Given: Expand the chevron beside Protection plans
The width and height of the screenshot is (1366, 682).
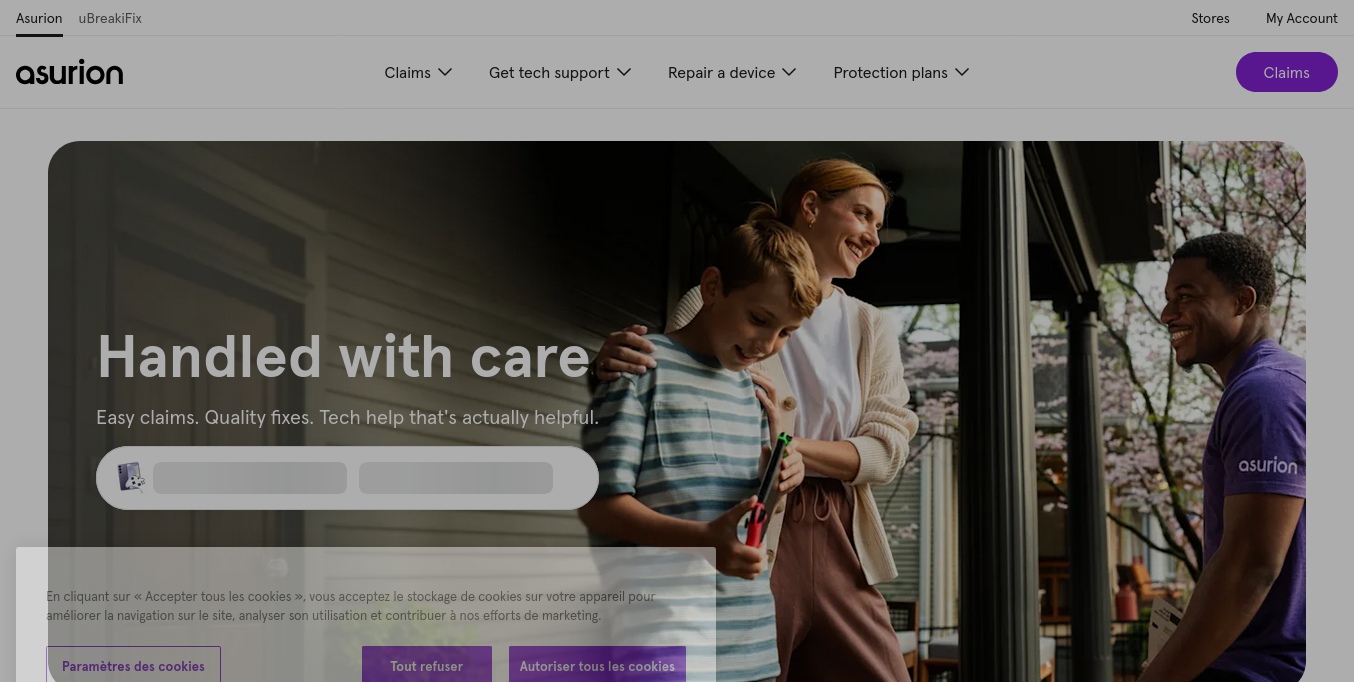Looking at the screenshot, I should coord(962,72).
